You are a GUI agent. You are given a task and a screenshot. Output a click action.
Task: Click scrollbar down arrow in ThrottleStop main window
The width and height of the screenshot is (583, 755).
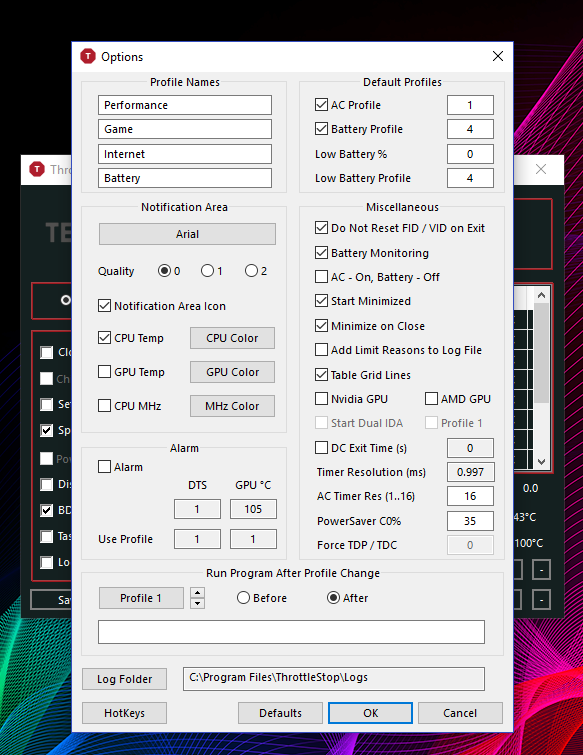(542, 462)
